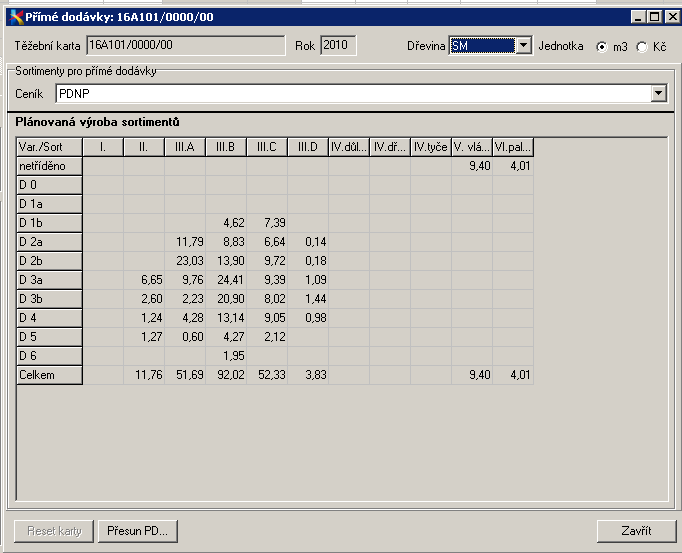Click cell 4,62 in row D 1b

(226, 223)
